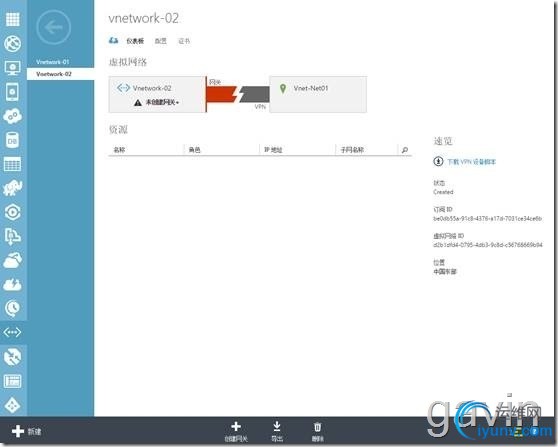558x447 pixels.
Task: Click Vnetwork-02 box in network diagram
Action: [x=157, y=94]
